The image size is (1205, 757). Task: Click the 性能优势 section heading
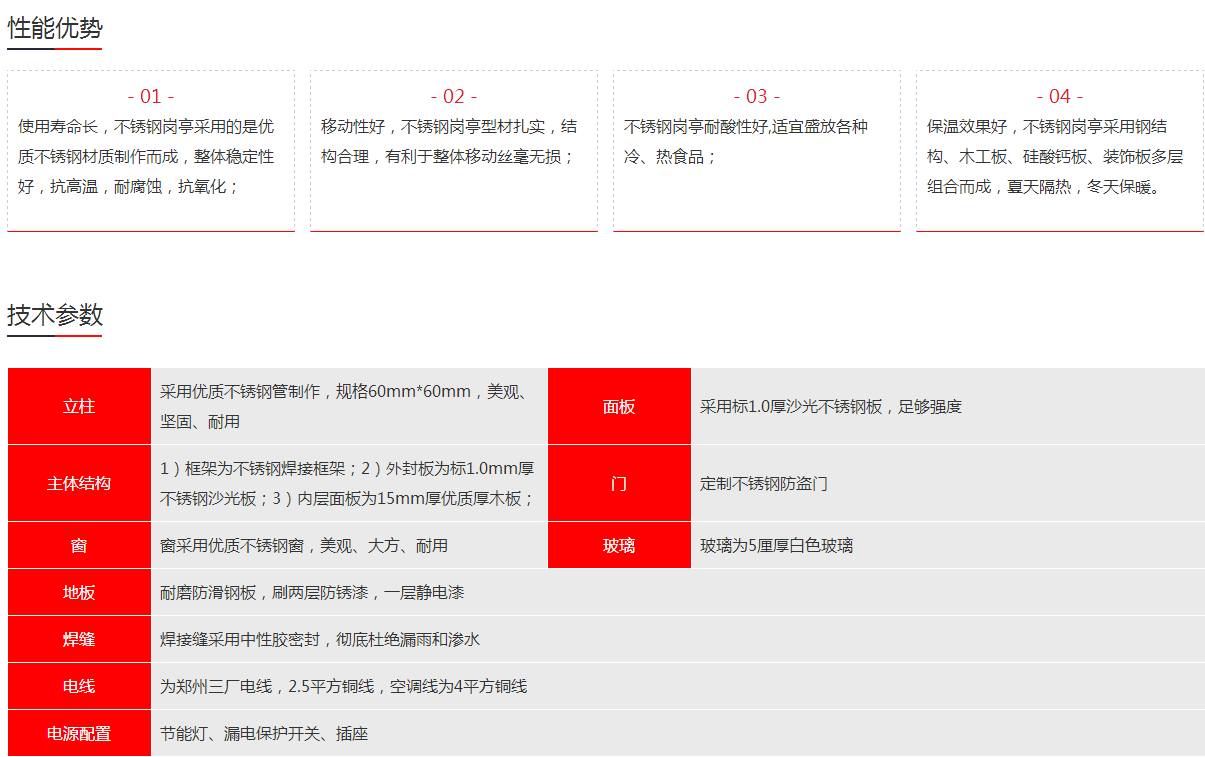coord(55,29)
